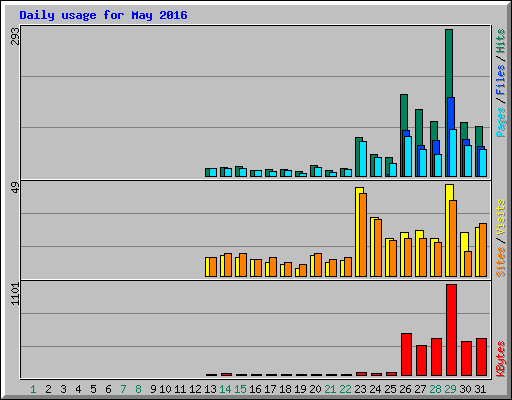
Task: Click the orange 'Sites' legend label
Action: (500, 262)
